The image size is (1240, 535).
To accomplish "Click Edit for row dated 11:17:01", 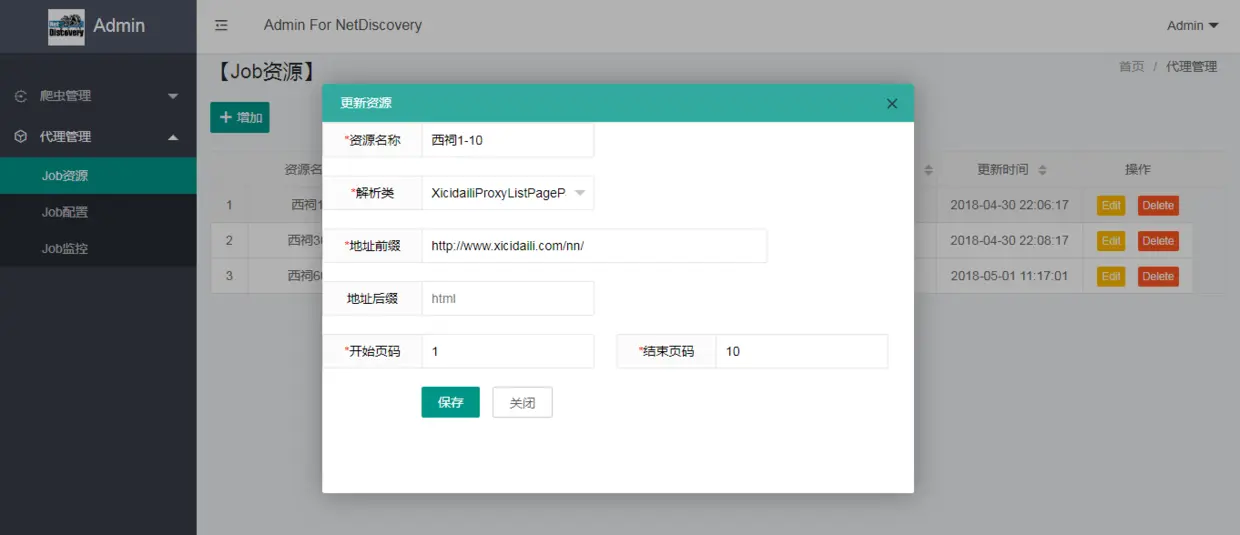I will point(1111,276).
